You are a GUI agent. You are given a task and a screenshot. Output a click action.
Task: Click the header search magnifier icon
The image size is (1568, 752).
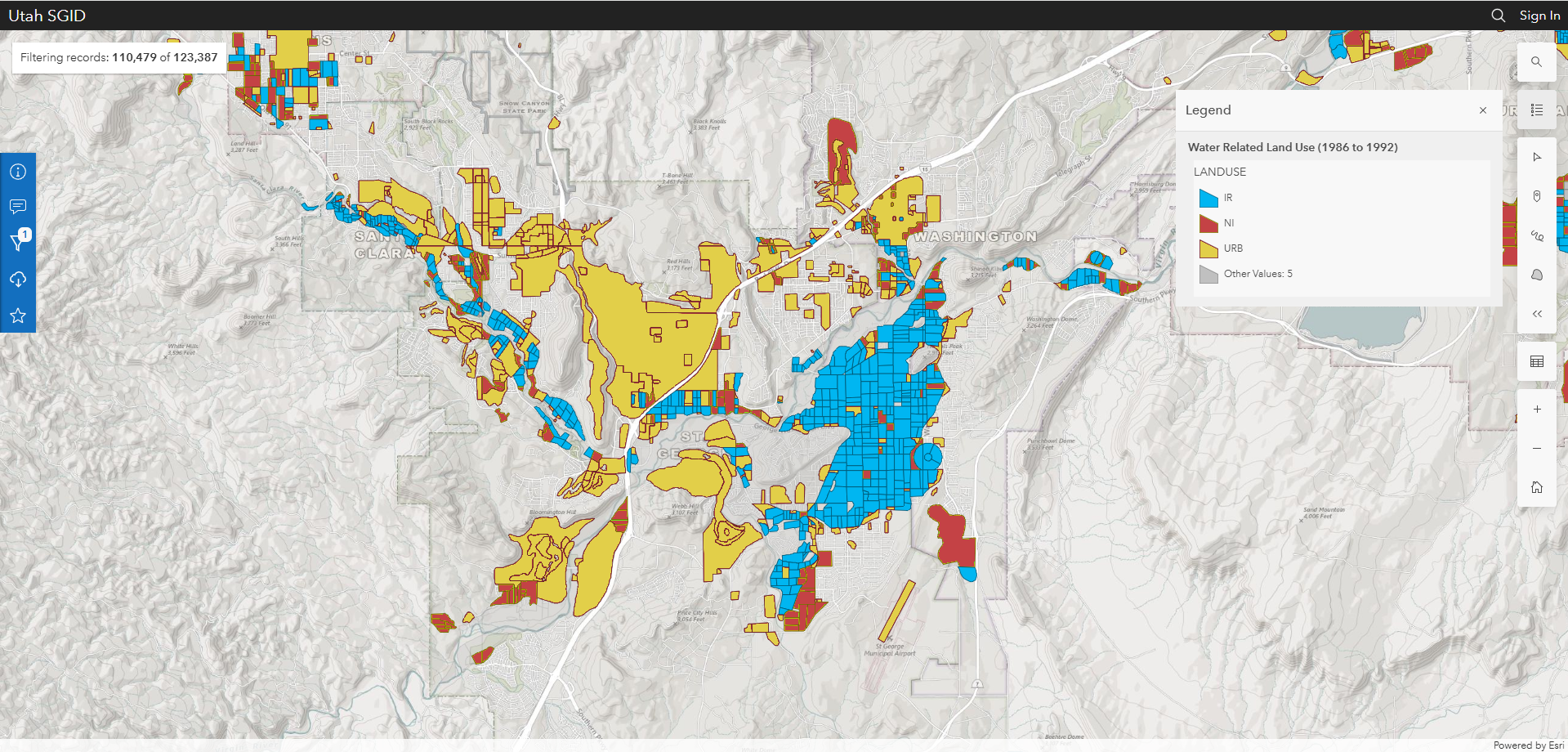tap(1498, 16)
